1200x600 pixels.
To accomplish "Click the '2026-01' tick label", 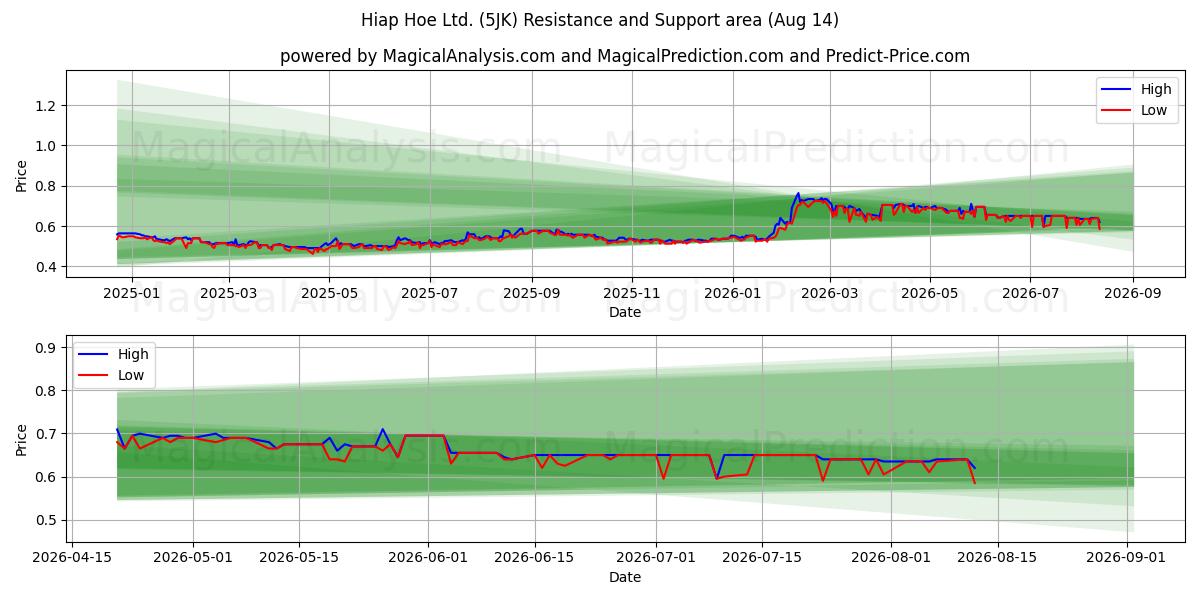I will [733, 293].
